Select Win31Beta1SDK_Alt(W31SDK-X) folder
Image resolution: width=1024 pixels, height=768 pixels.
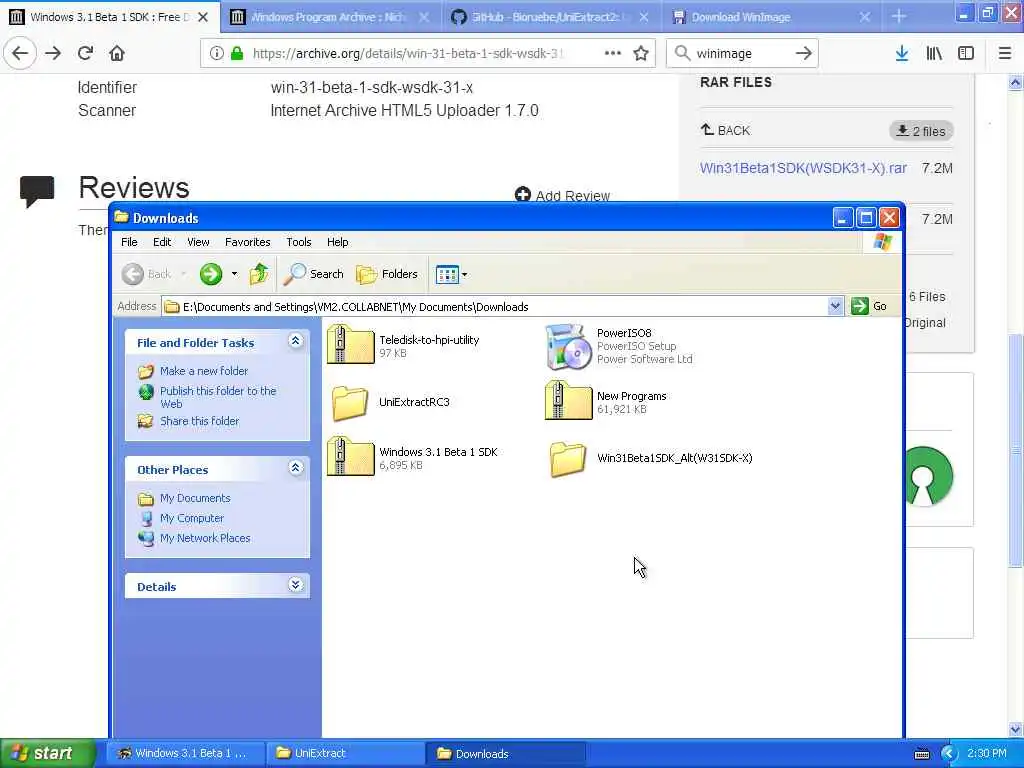pyautogui.click(x=650, y=458)
